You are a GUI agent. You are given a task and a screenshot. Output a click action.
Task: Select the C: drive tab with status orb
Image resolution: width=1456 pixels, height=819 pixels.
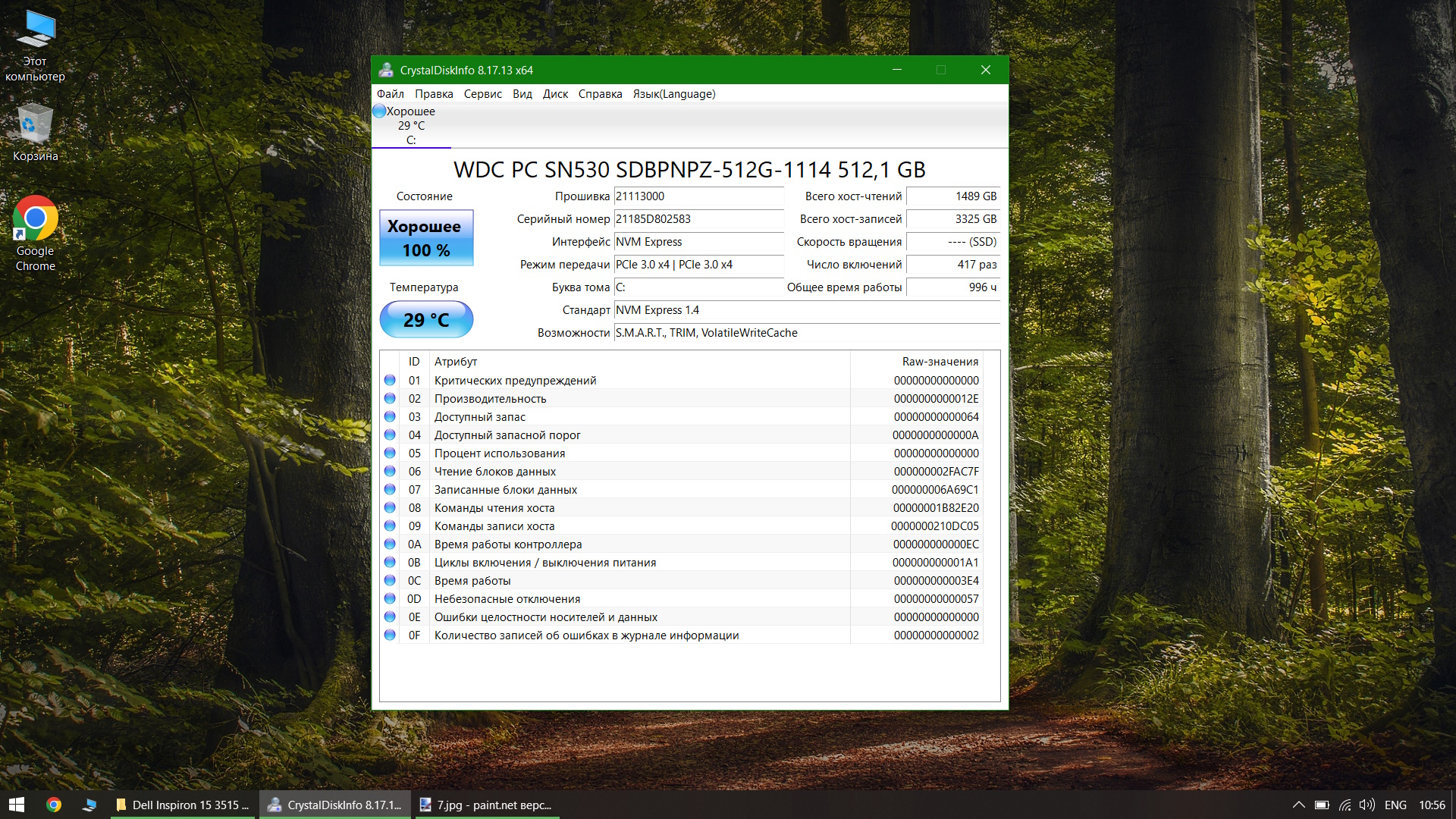(410, 126)
